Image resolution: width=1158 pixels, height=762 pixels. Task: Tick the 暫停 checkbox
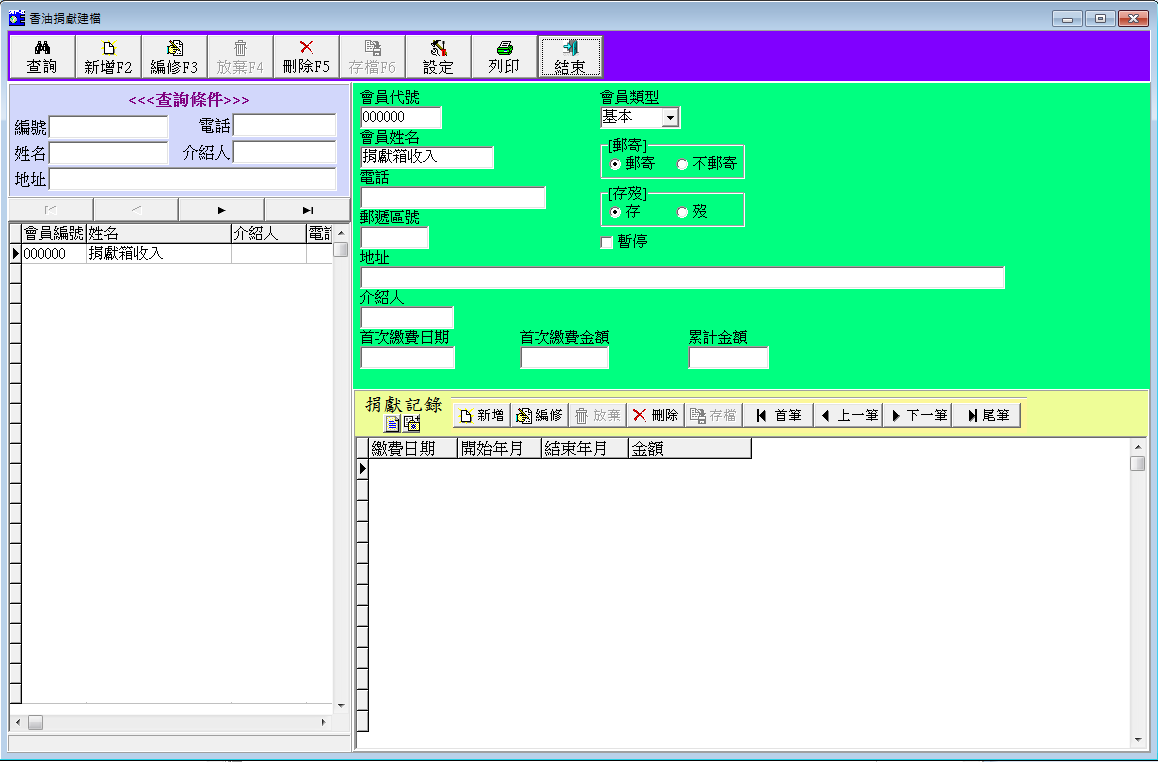pyautogui.click(x=606, y=242)
